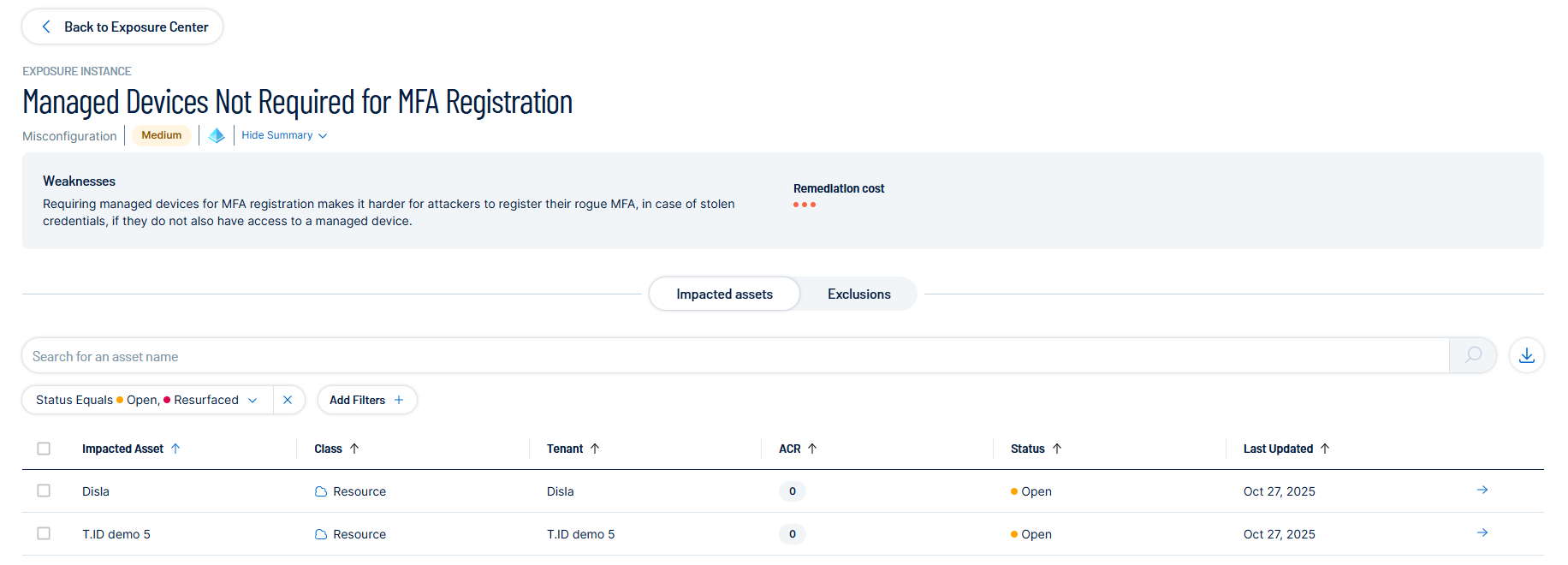The image size is (1568, 565).
Task: Switch to the Exclusions tab
Action: 858,294
